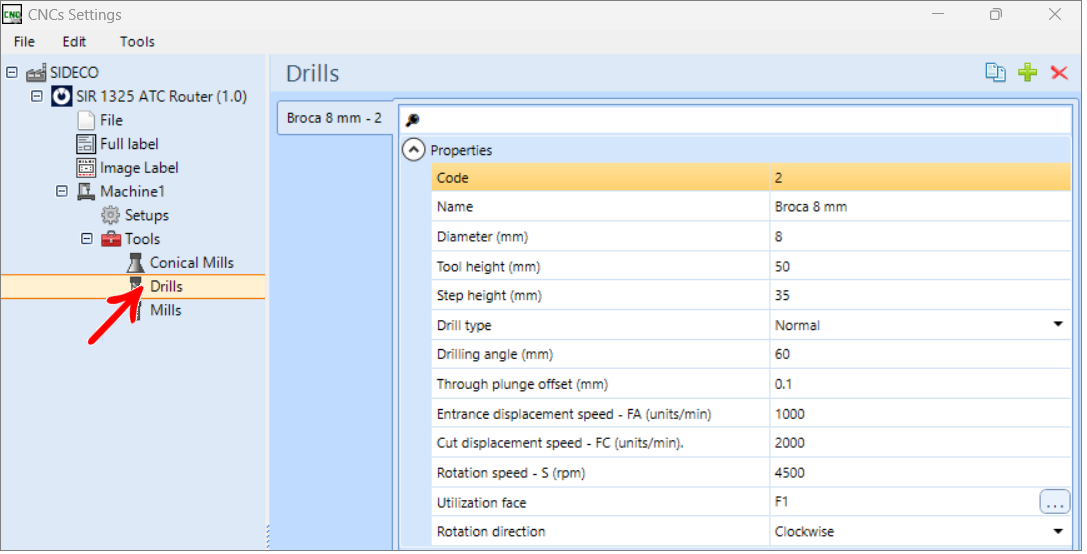1087x554 pixels.
Task: Click the SIDECO factory icon
Action: (x=36, y=73)
